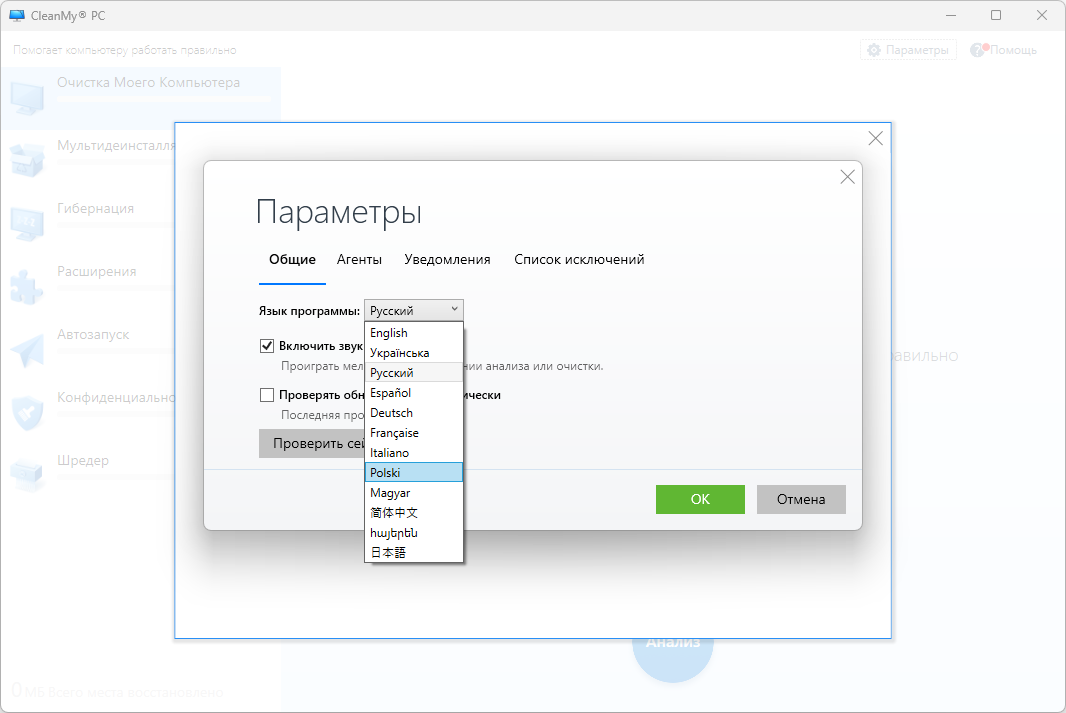Close the Параметры dialog with X
This screenshot has width=1066, height=713.
[x=847, y=177]
